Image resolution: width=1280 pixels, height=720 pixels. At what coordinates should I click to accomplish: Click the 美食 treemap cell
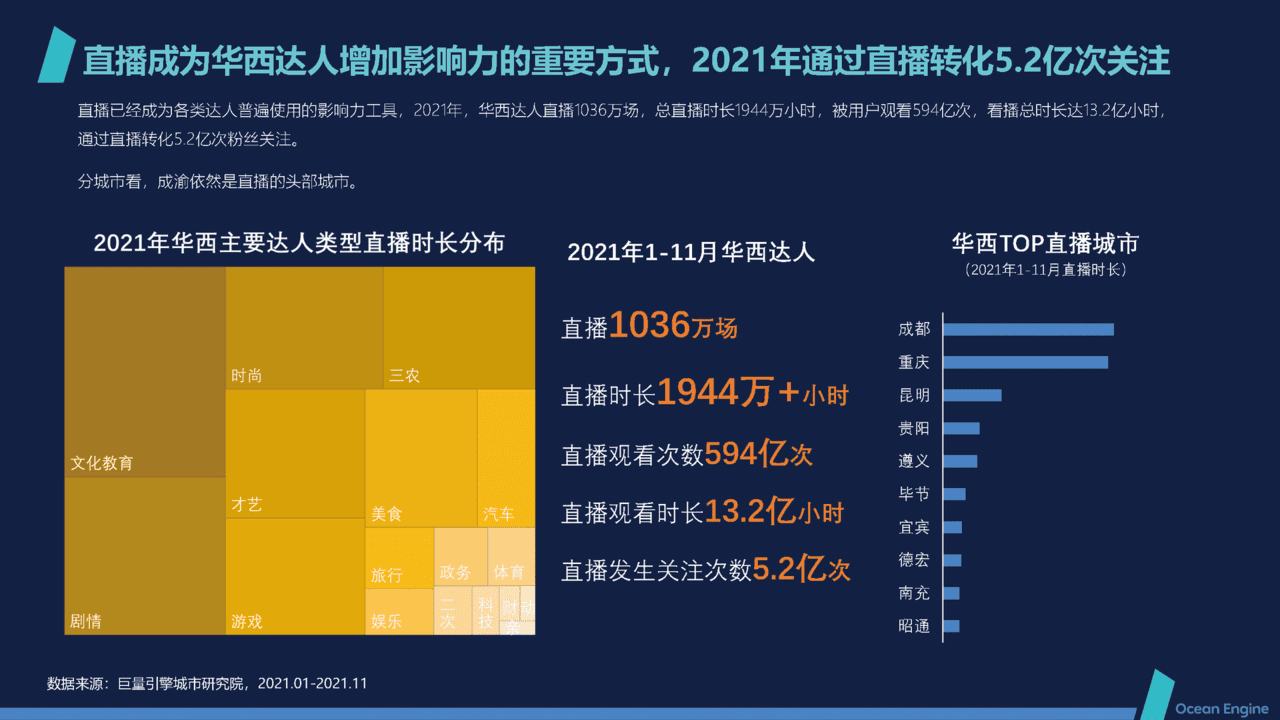420,458
